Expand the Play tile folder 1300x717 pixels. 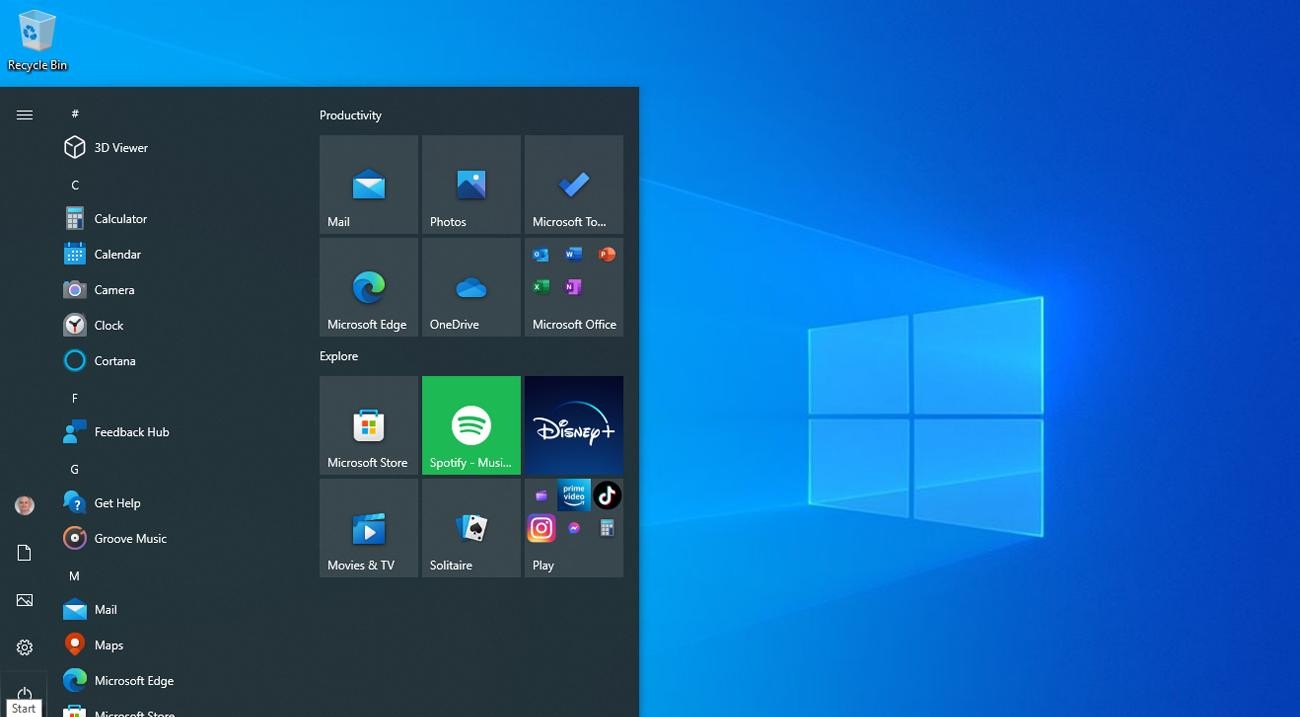tap(574, 528)
